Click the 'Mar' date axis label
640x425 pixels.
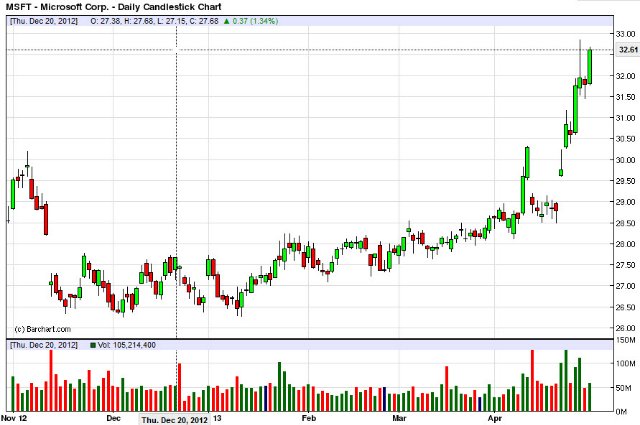pyautogui.click(x=399, y=418)
